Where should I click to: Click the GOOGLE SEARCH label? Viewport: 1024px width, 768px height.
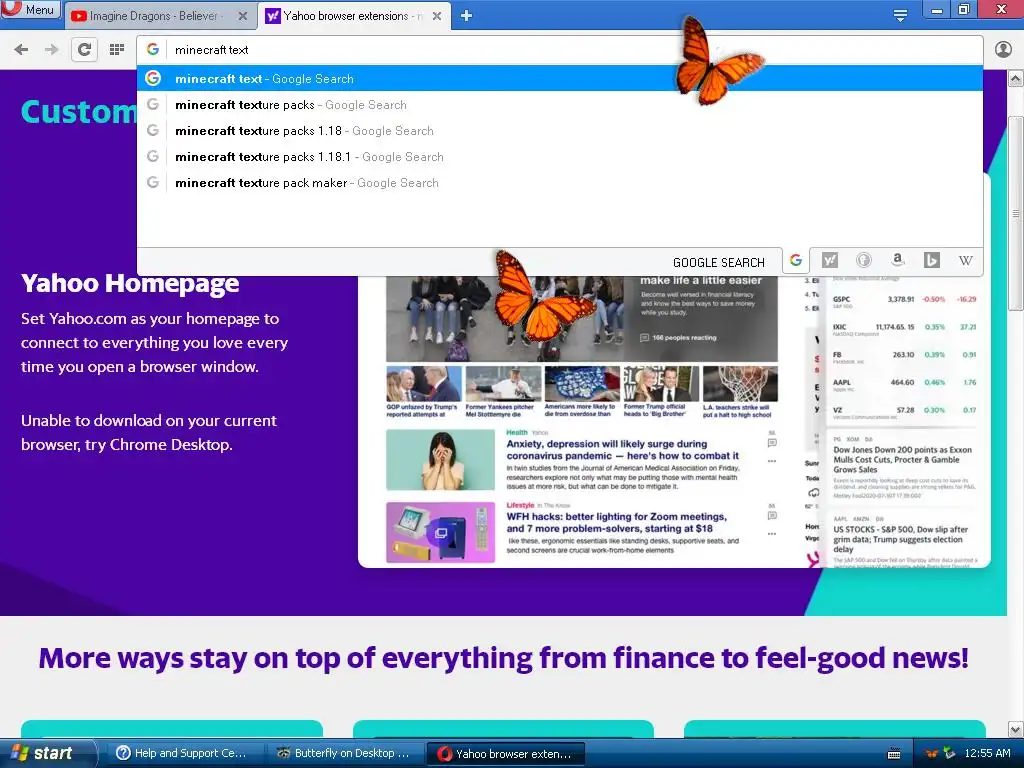click(718, 263)
